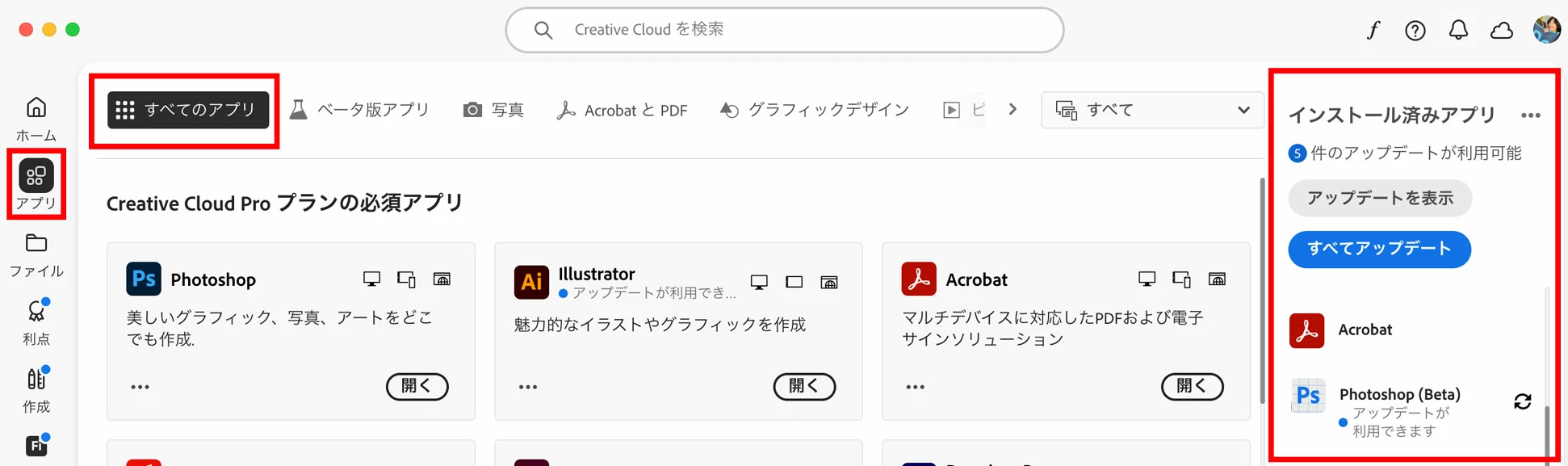
Task: Click the desktop platform icon on the Acrobat card
Action: point(1147,279)
